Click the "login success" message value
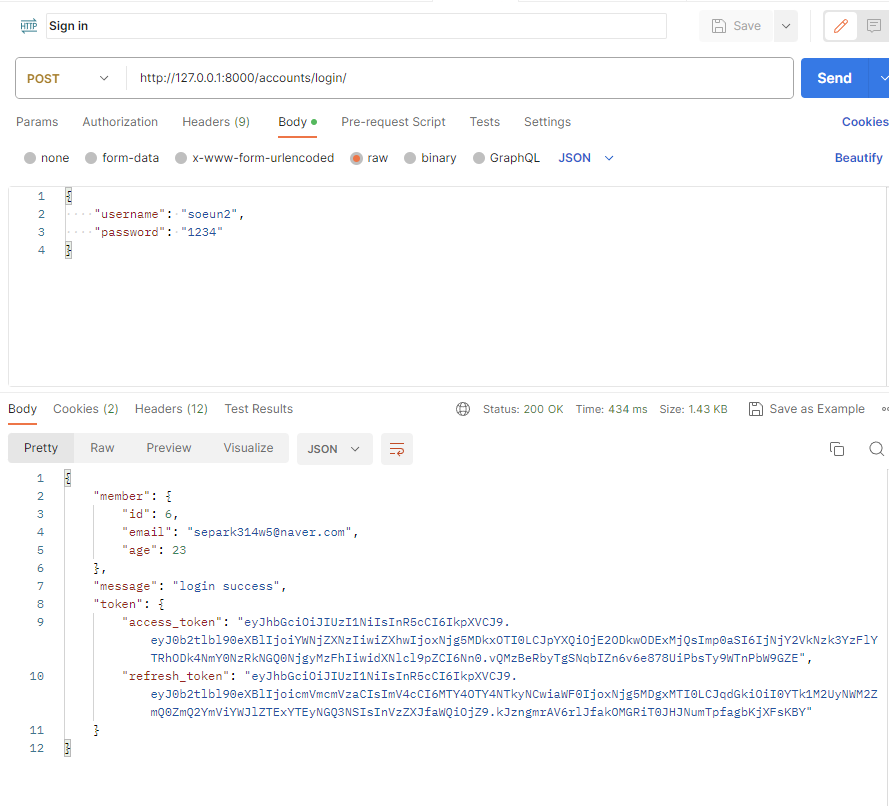889x806 pixels. tap(226, 586)
